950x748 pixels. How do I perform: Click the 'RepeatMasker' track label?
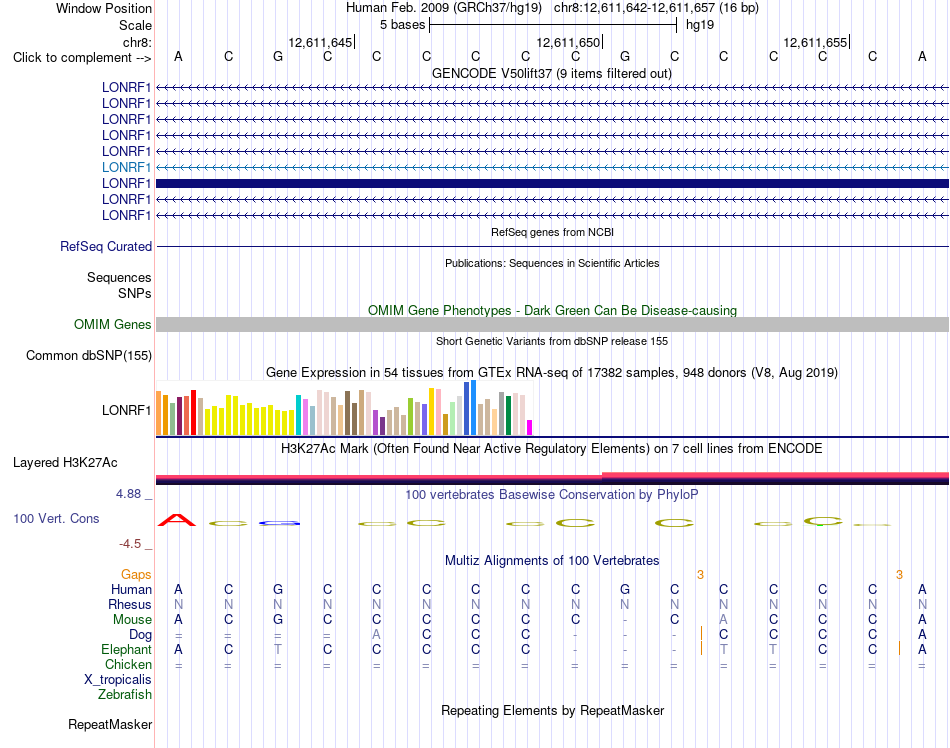coord(110,725)
